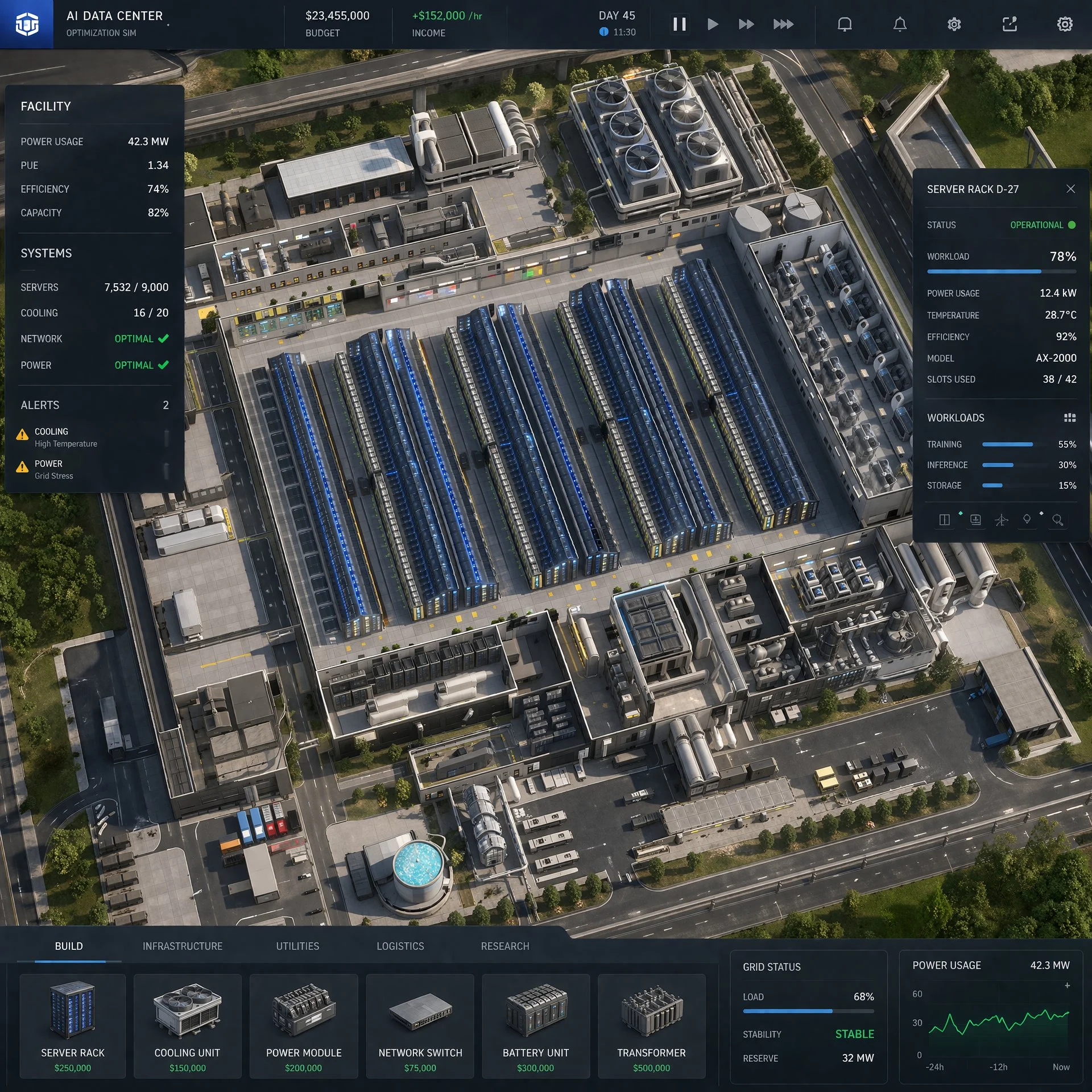Click the double fast-forward speed button

(746, 24)
